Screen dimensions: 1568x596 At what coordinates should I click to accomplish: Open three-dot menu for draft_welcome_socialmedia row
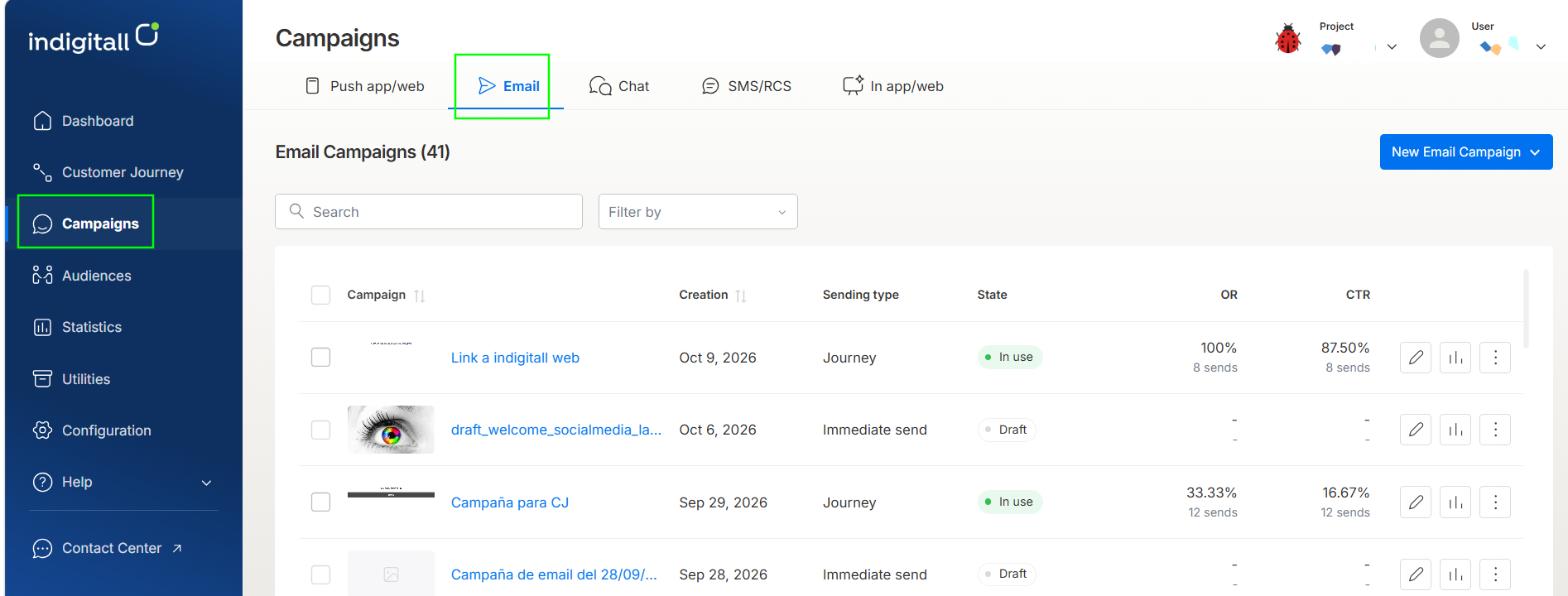point(1495,430)
